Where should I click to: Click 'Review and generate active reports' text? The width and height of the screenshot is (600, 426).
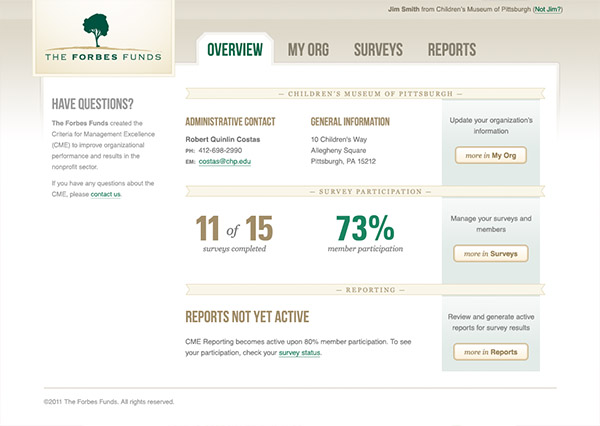tap(491, 322)
